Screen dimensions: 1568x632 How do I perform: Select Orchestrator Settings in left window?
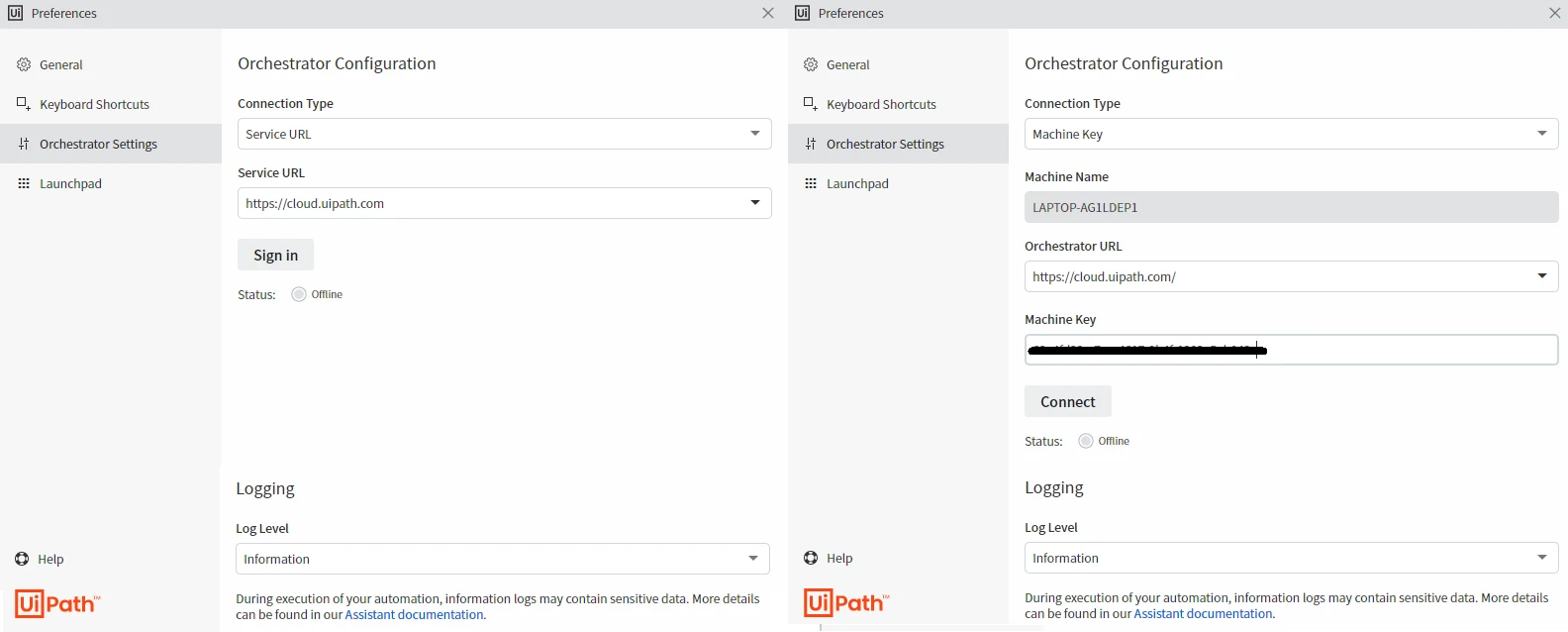tap(111, 144)
